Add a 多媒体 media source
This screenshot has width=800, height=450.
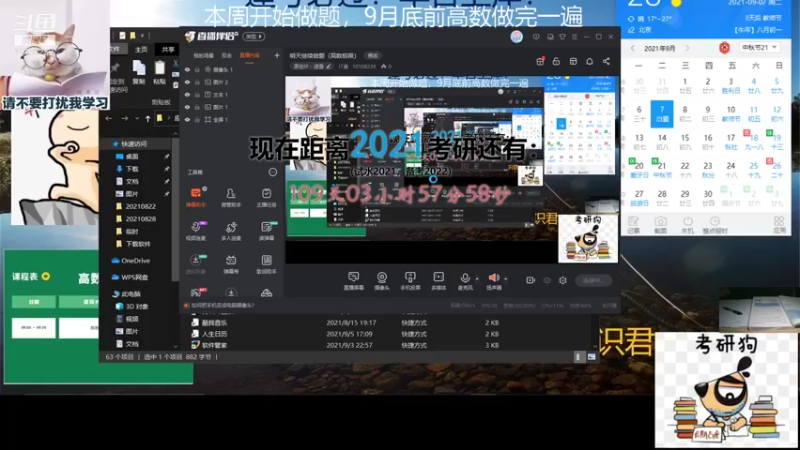[439, 281]
